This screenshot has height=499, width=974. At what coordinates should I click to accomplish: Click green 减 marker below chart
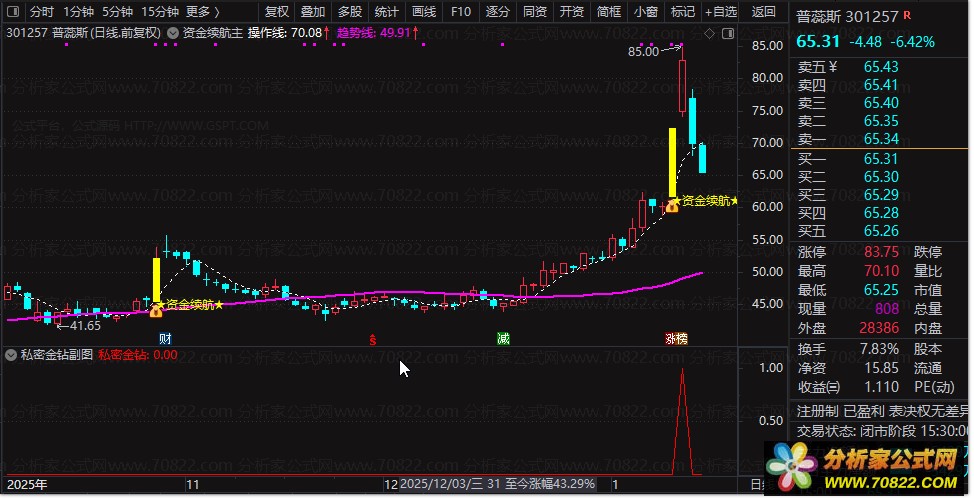pos(503,339)
